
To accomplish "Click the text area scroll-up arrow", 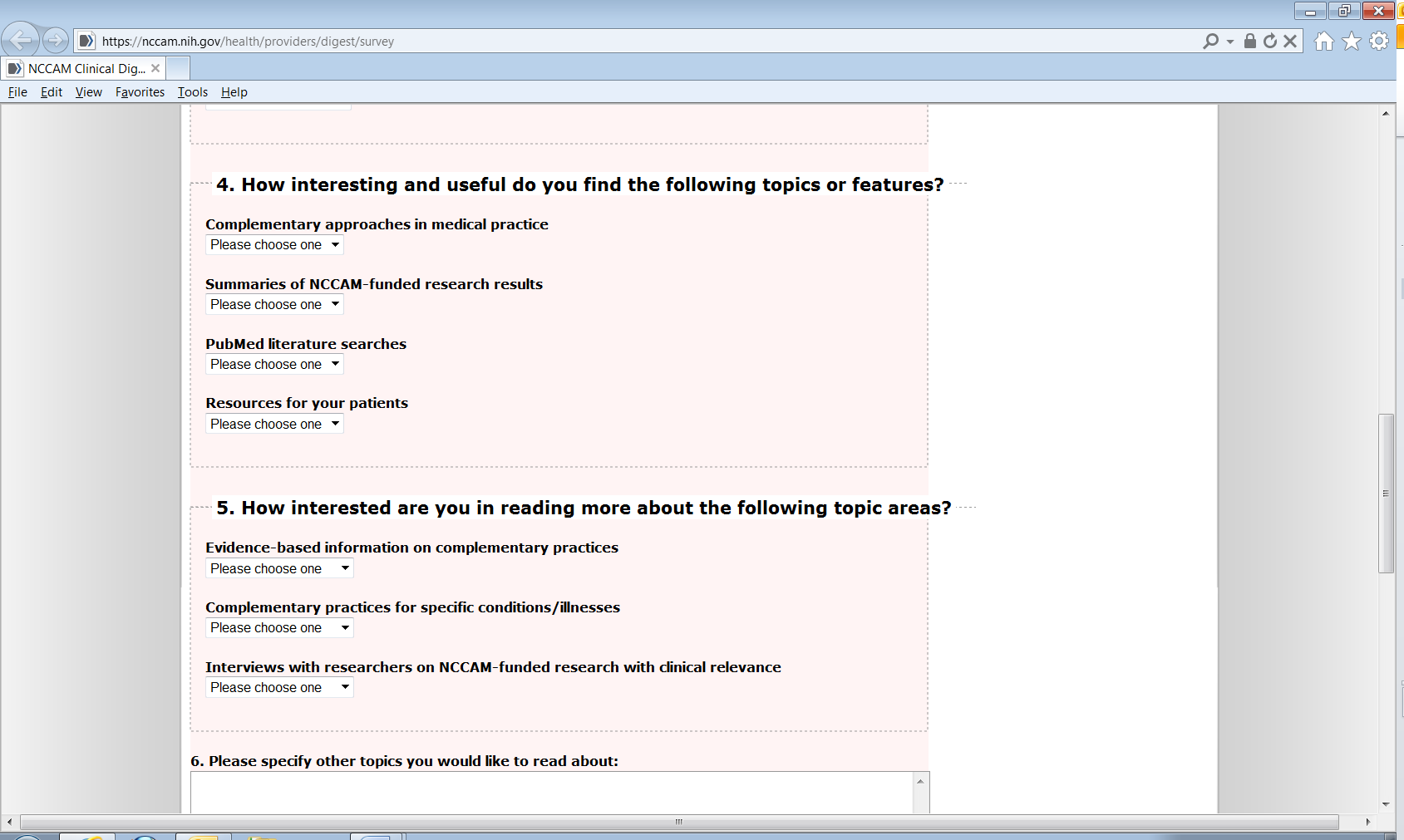I will point(920,781).
